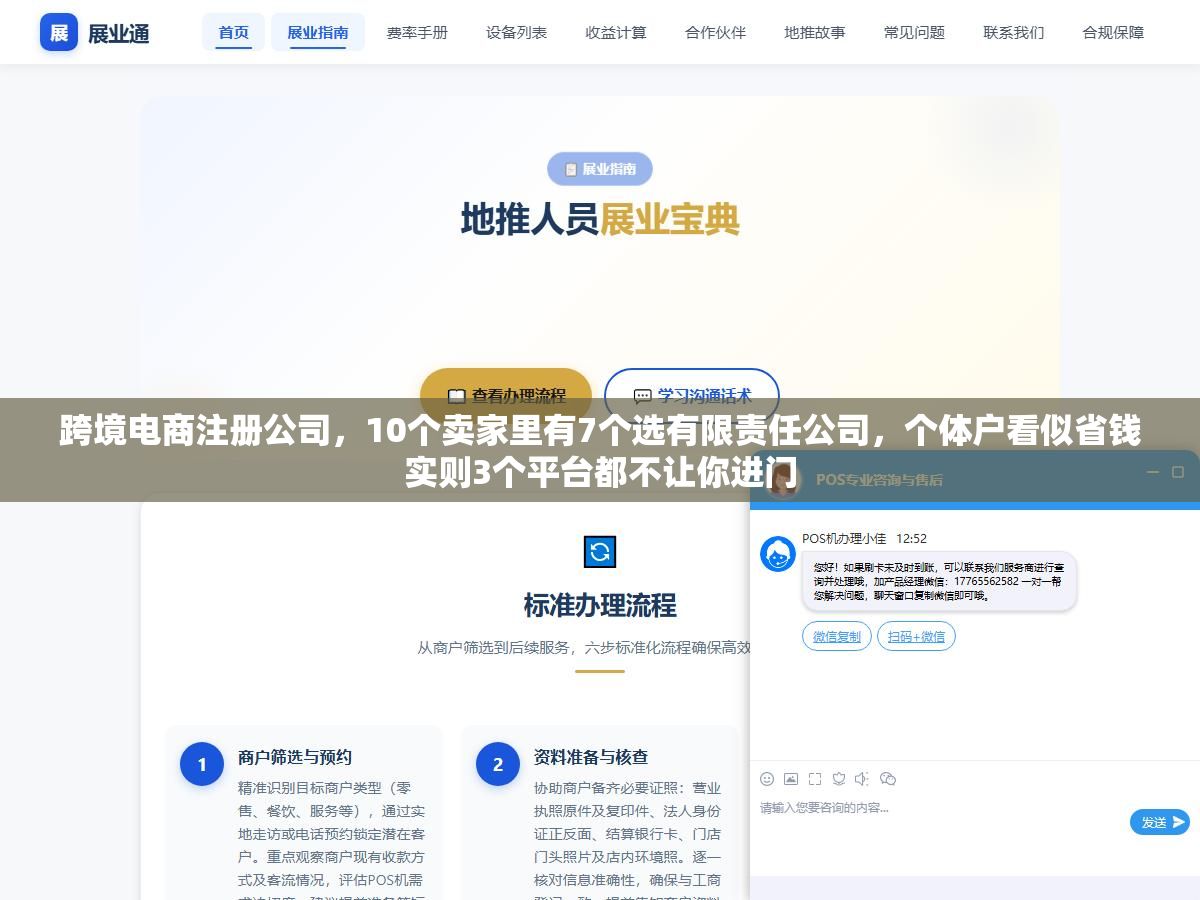
Task: Open the 展业指南 nav tab
Action: [x=318, y=32]
